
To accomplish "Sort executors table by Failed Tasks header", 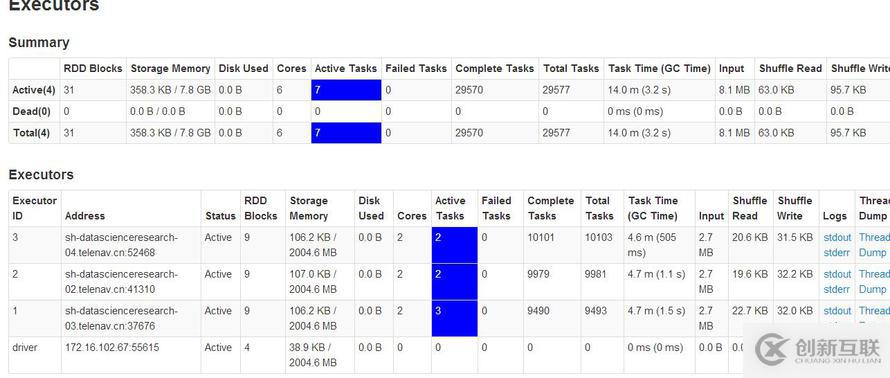I will [x=497, y=208].
